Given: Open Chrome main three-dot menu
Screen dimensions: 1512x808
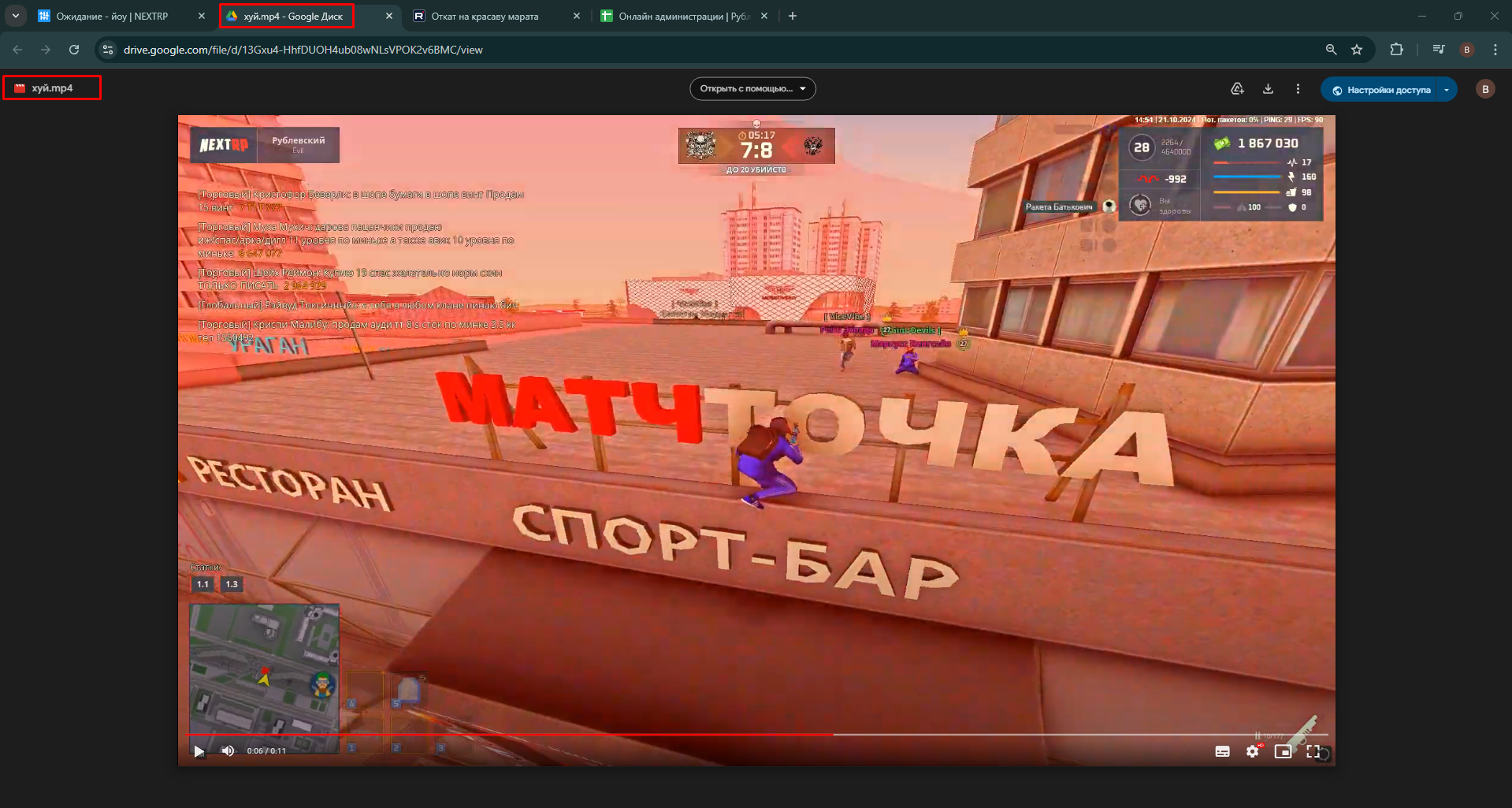Looking at the screenshot, I should point(1495,50).
